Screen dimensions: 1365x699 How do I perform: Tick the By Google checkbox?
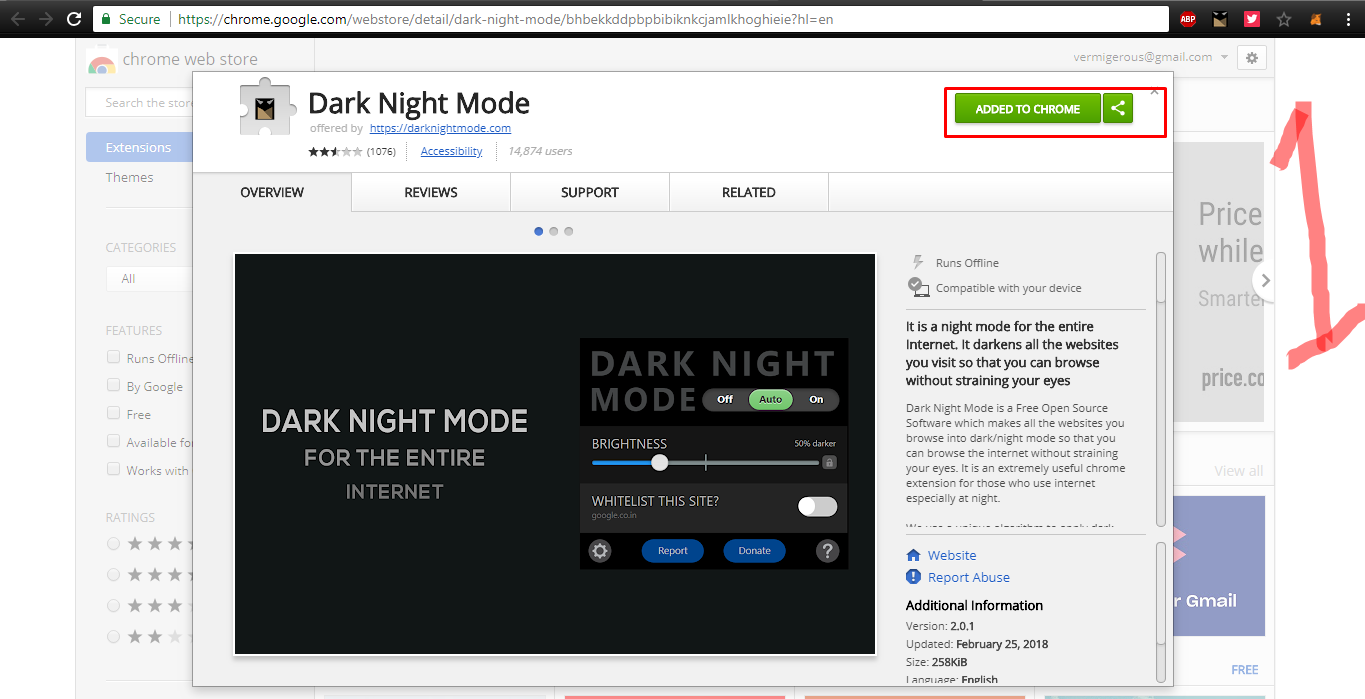point(114,385)
